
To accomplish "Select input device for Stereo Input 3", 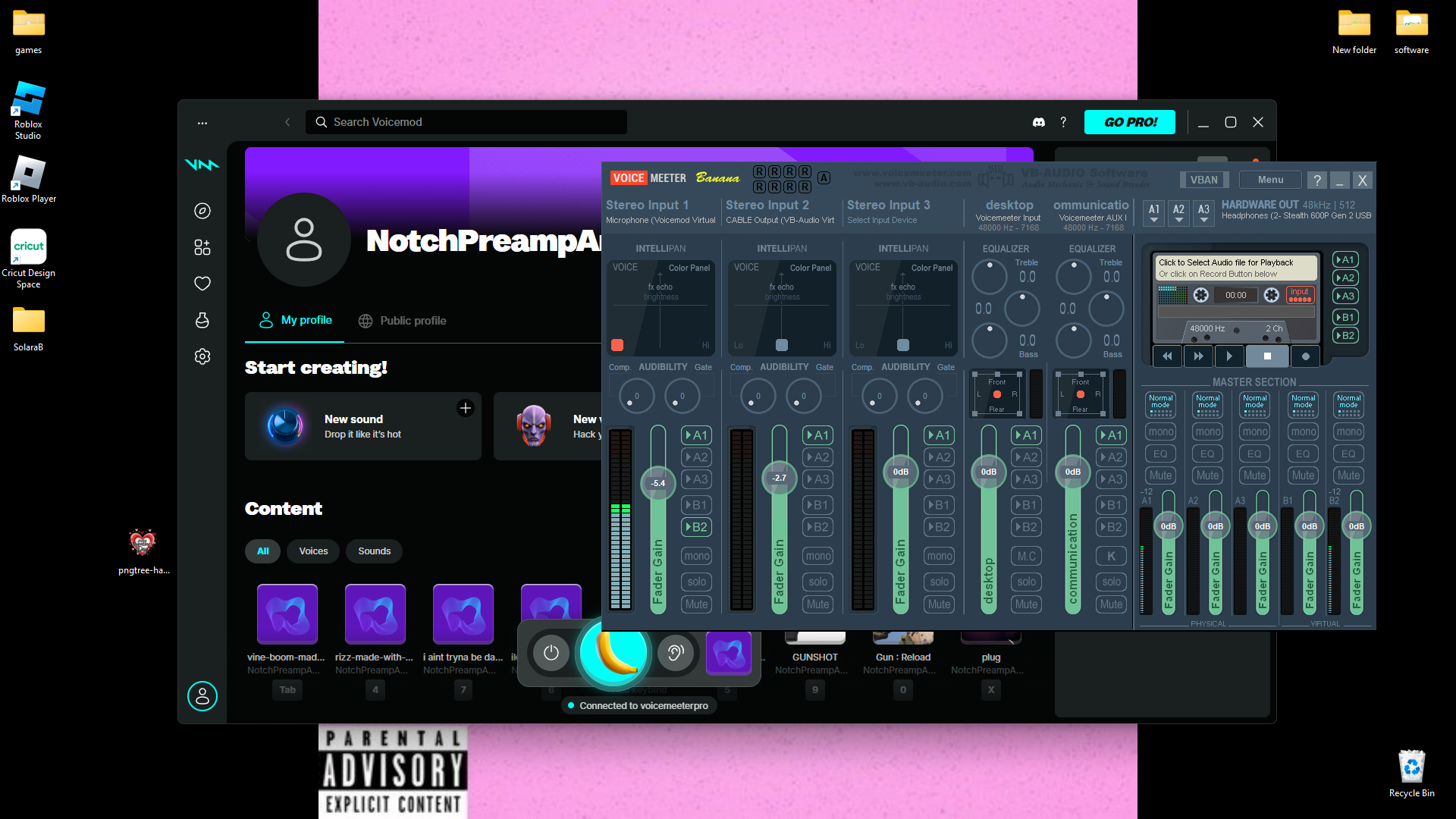I will 882,221.
